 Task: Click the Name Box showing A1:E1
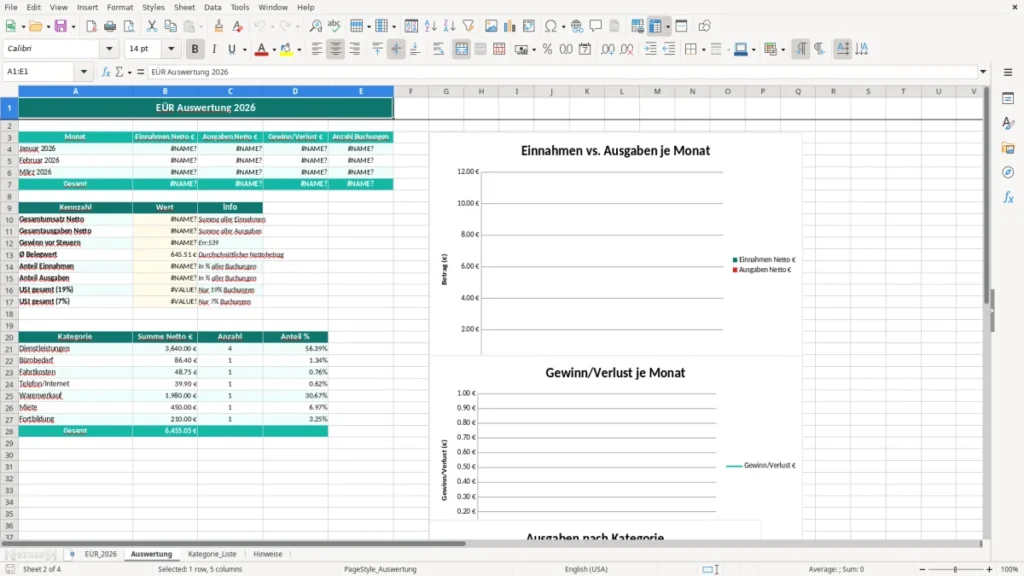[x=39, y=72]
